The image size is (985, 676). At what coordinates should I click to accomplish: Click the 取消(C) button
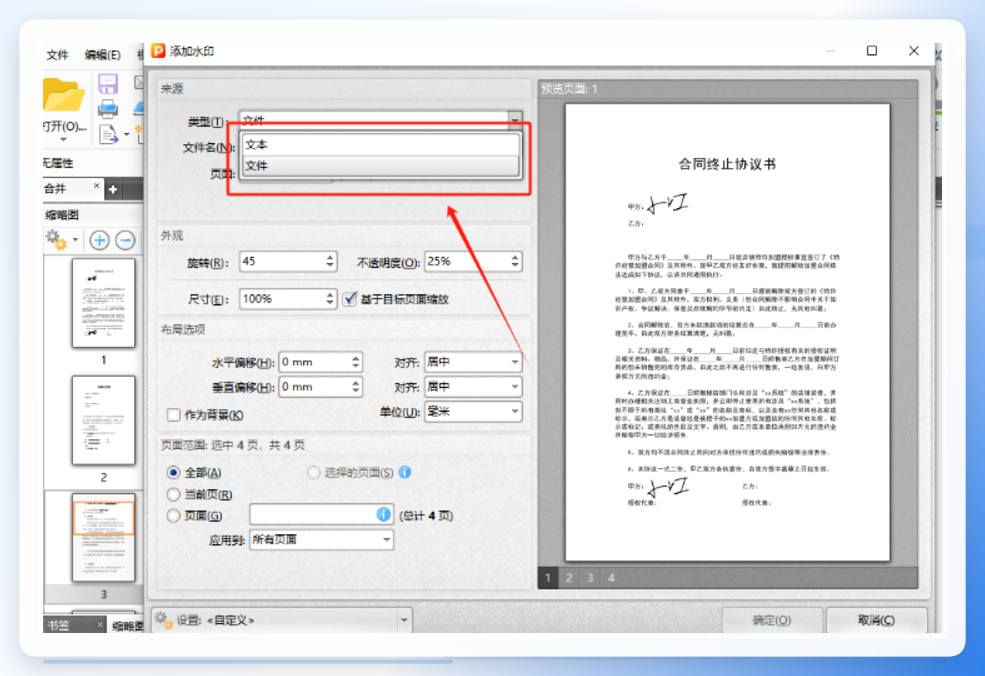tap(876, 620)
